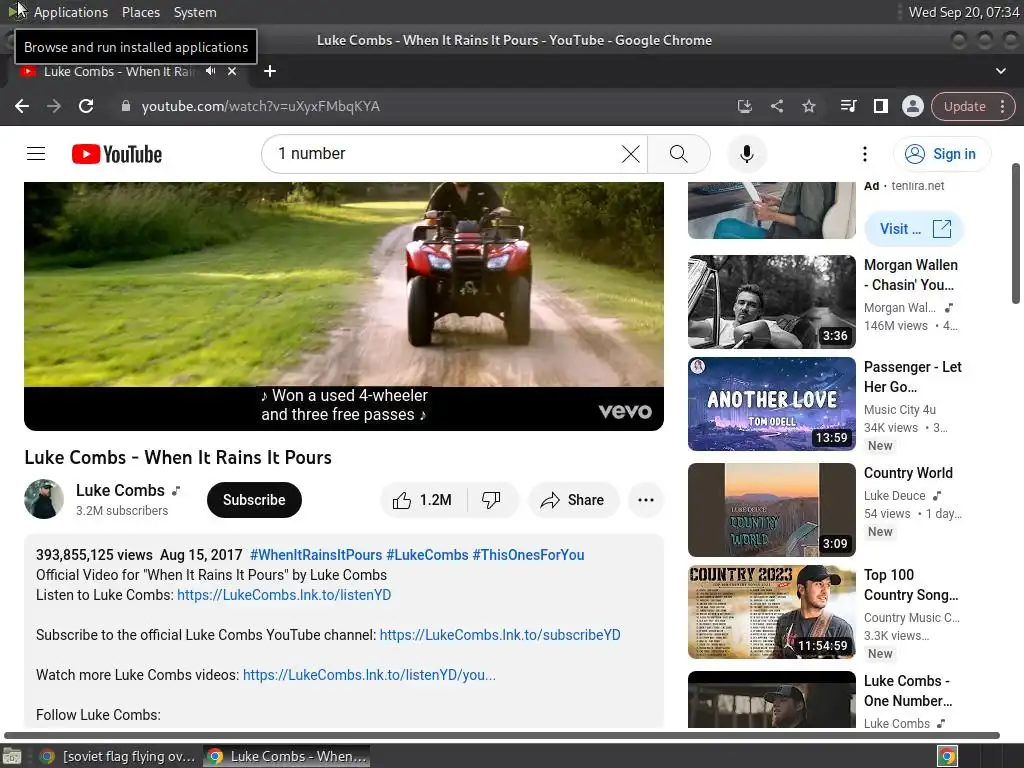Click the ad Visit button
Image resolution: width=1024 pixels, height=768 pixels.
914,229
